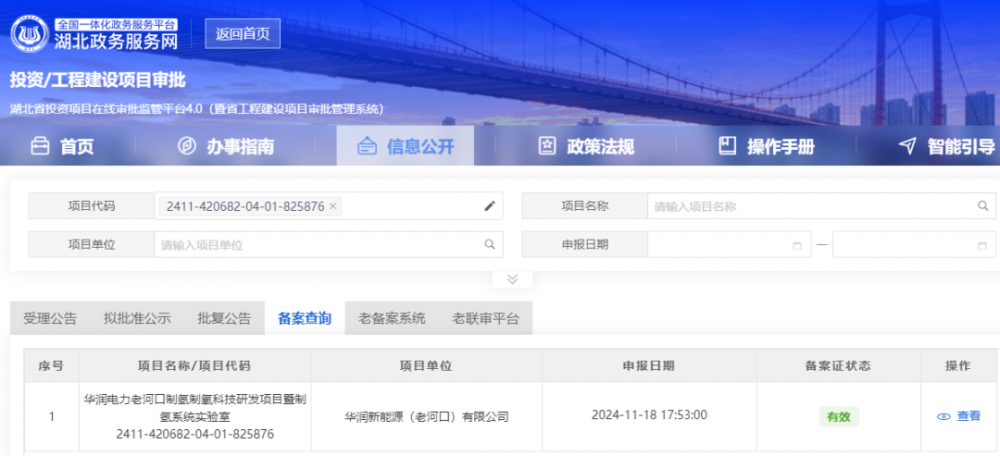
Task: Click the 查看 link with eye icon
Action: click(x=959, y=416)
